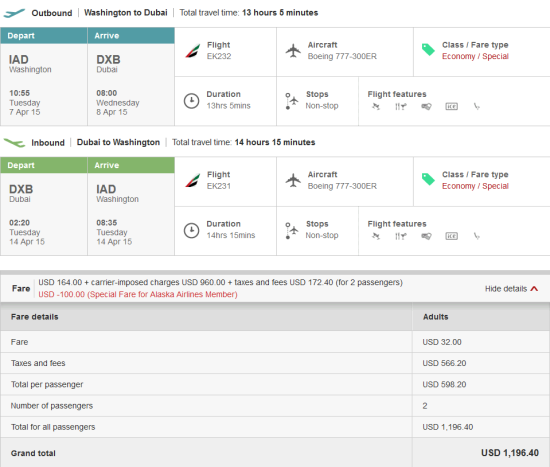The height and width of the screenshot is (467, 550).
Task: Click the inbound meals and drinks feature icon
Action: click(401, 236)
